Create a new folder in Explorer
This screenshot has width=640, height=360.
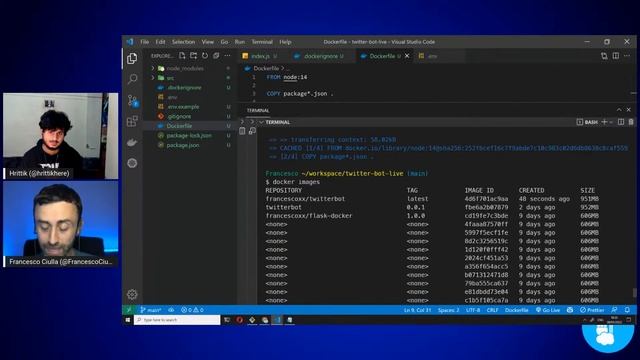[x=193, y=56]
